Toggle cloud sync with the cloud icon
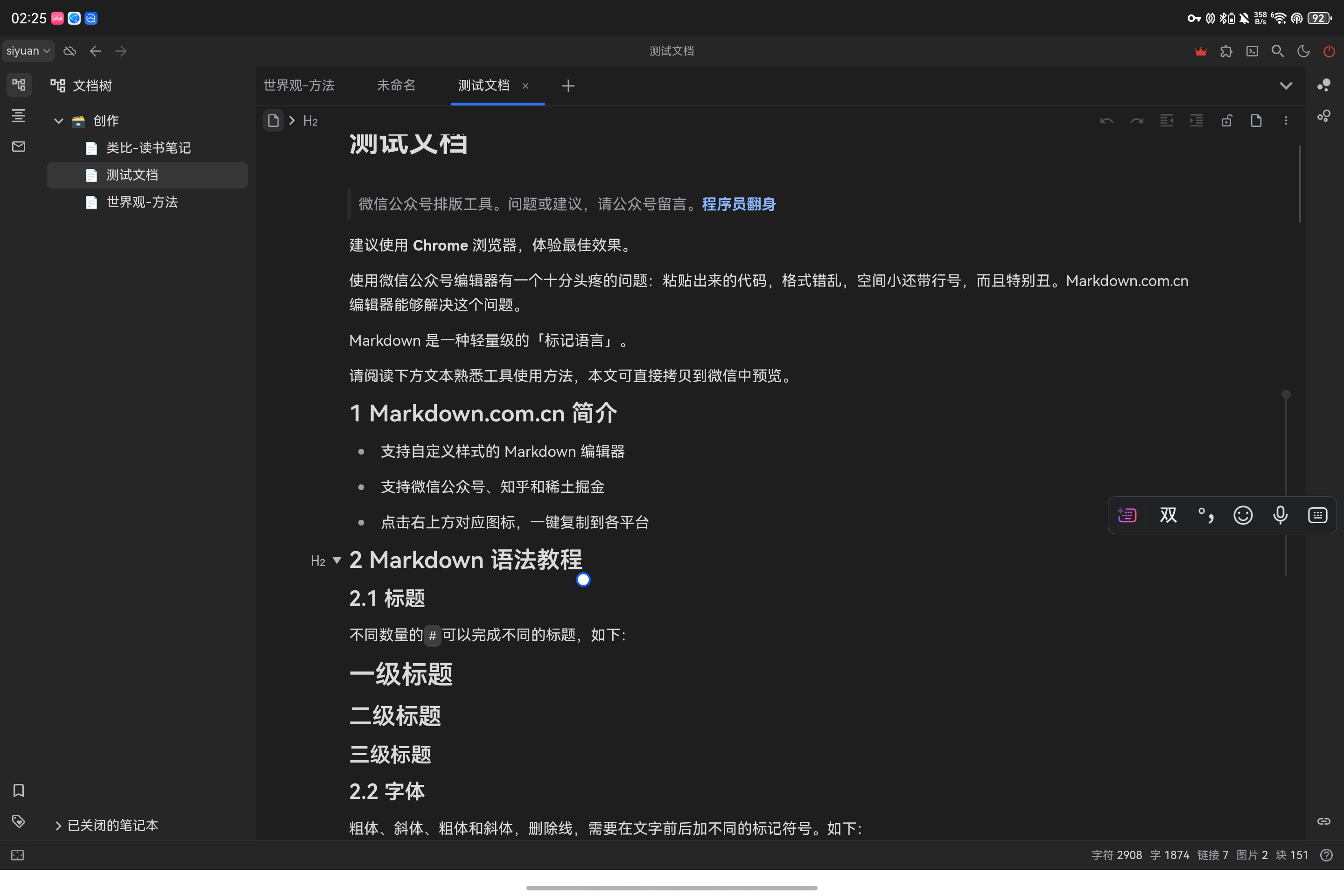This screenshot has height=896, width=1344. [70, 51]
